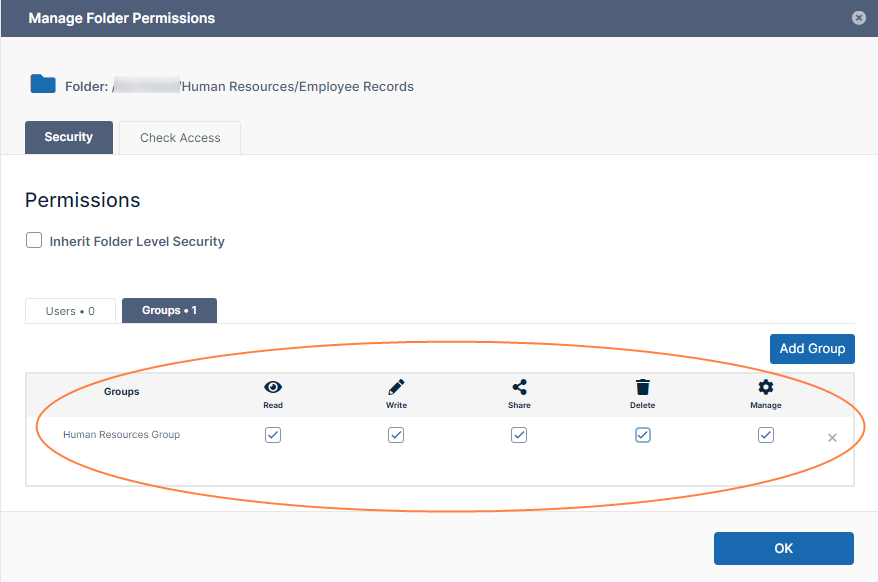Enable Inherit Folder Level Security checkbox
This screenshot has width=878, height=582.
point(34,241)
